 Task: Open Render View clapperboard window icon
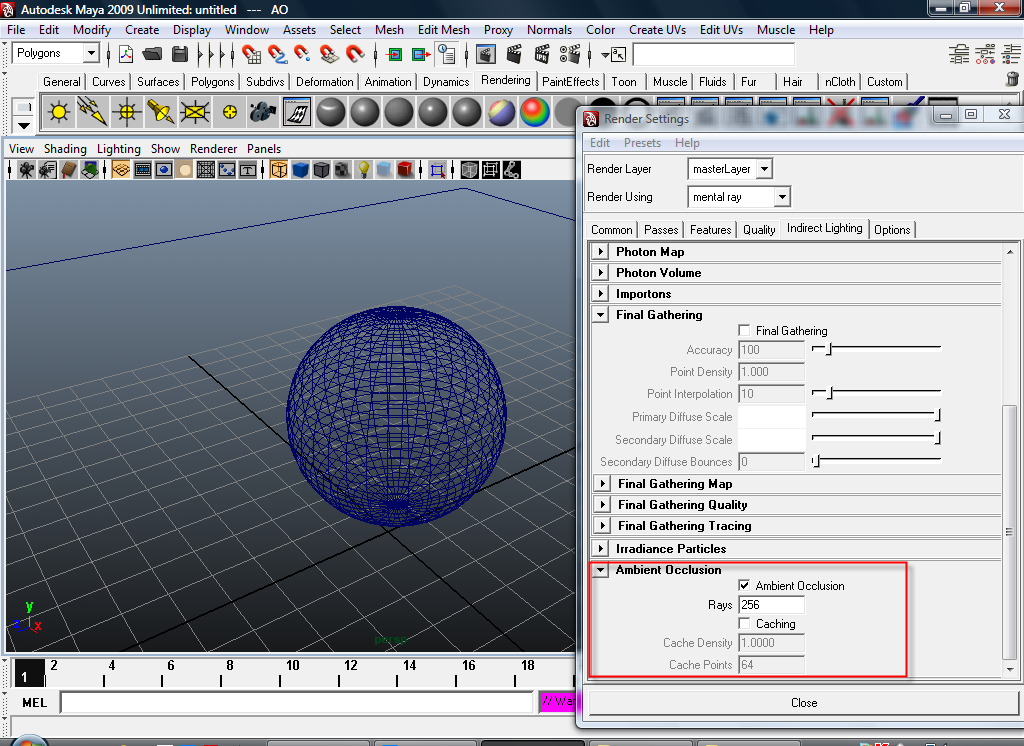(485, 54)
